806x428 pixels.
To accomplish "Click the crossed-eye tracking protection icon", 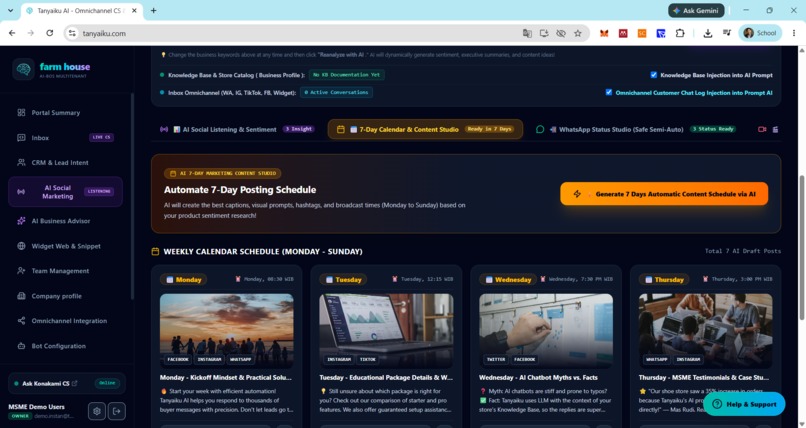I will [561, 33].
